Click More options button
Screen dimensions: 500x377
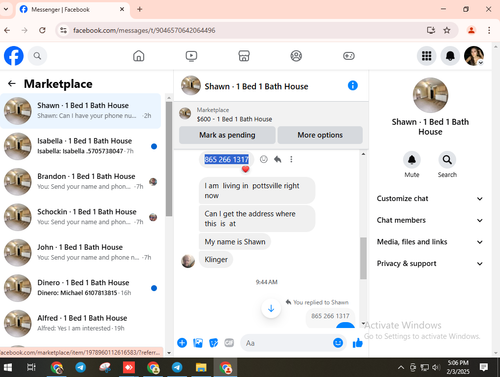pyautogui.click(x=320, y=135)
